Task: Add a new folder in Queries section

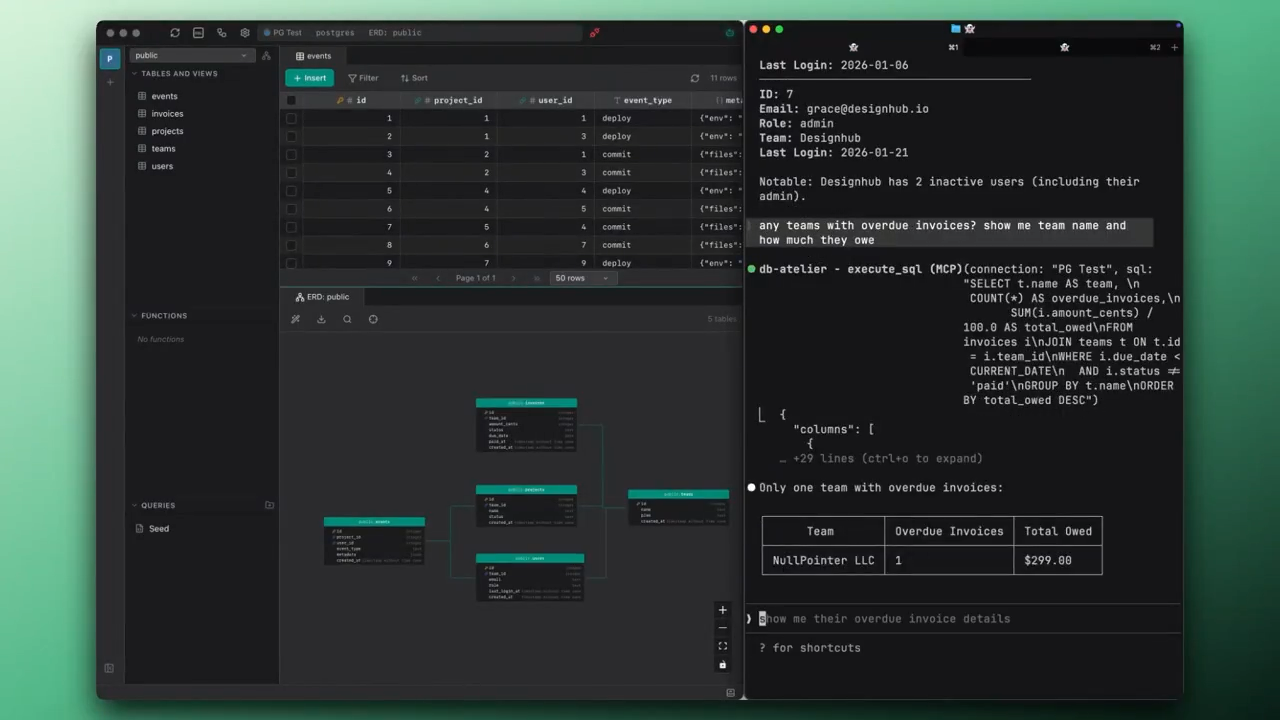Action: click(x=269, y=506)
